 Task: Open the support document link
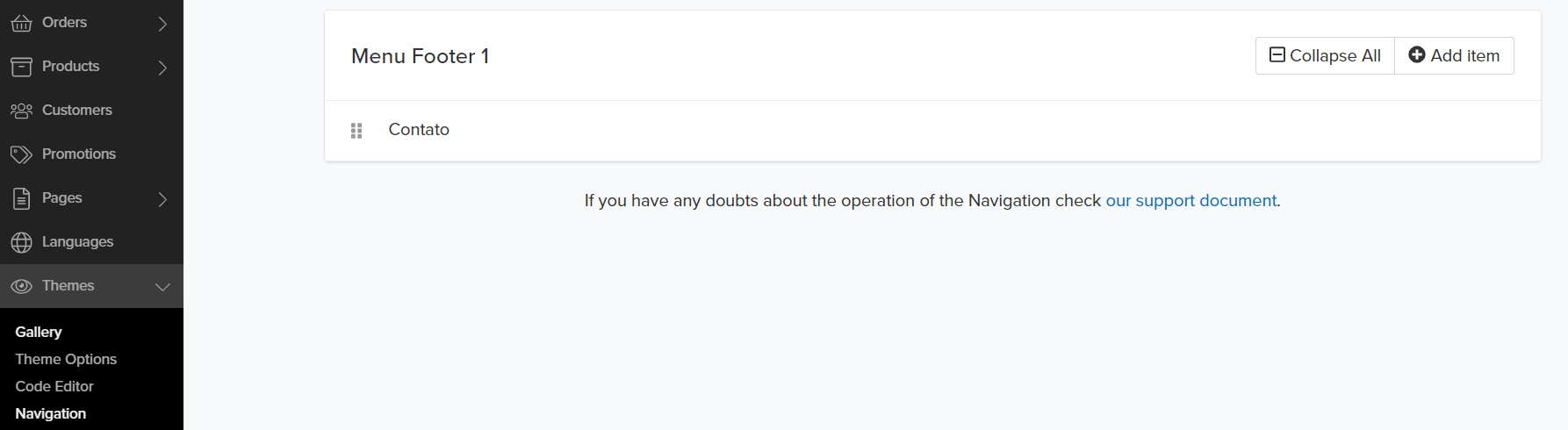pos(1190,201)
